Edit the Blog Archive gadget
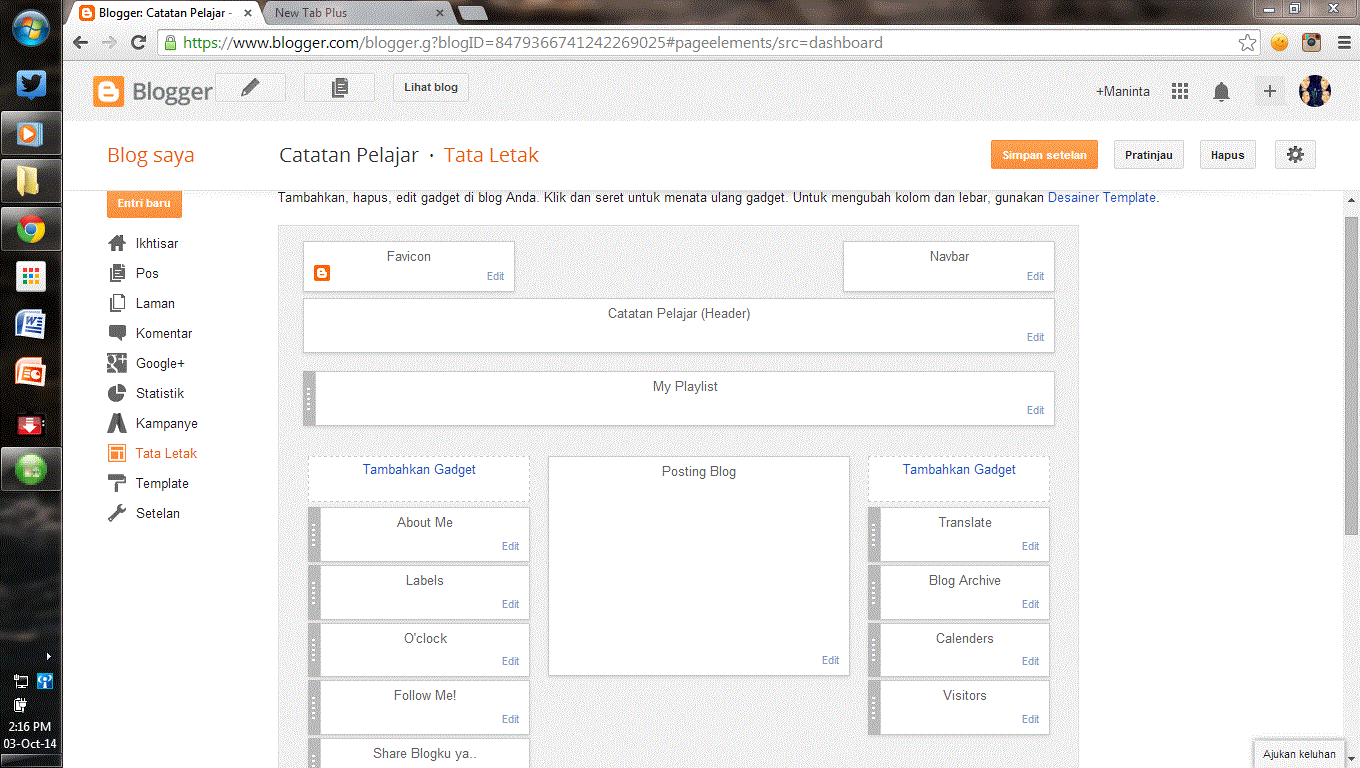 point(1030,604)
